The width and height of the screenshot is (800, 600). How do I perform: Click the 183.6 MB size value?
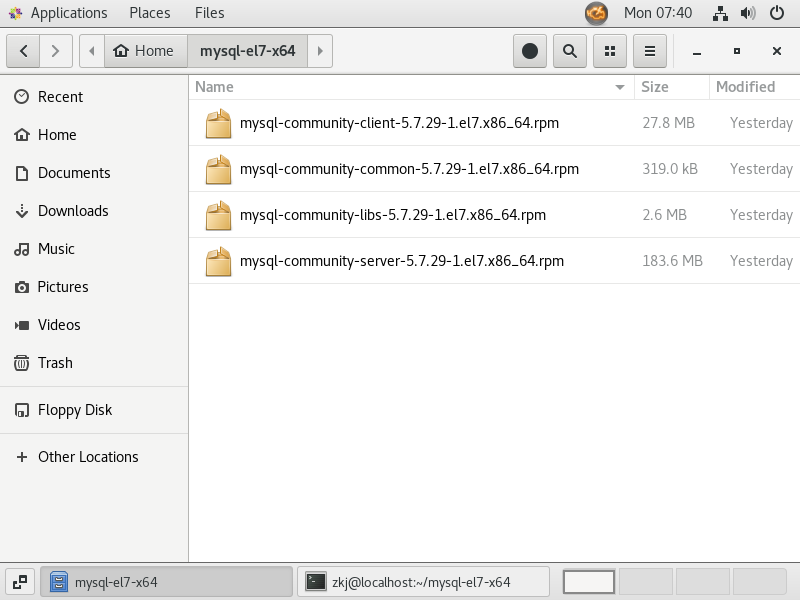click(x=672, y=261)
